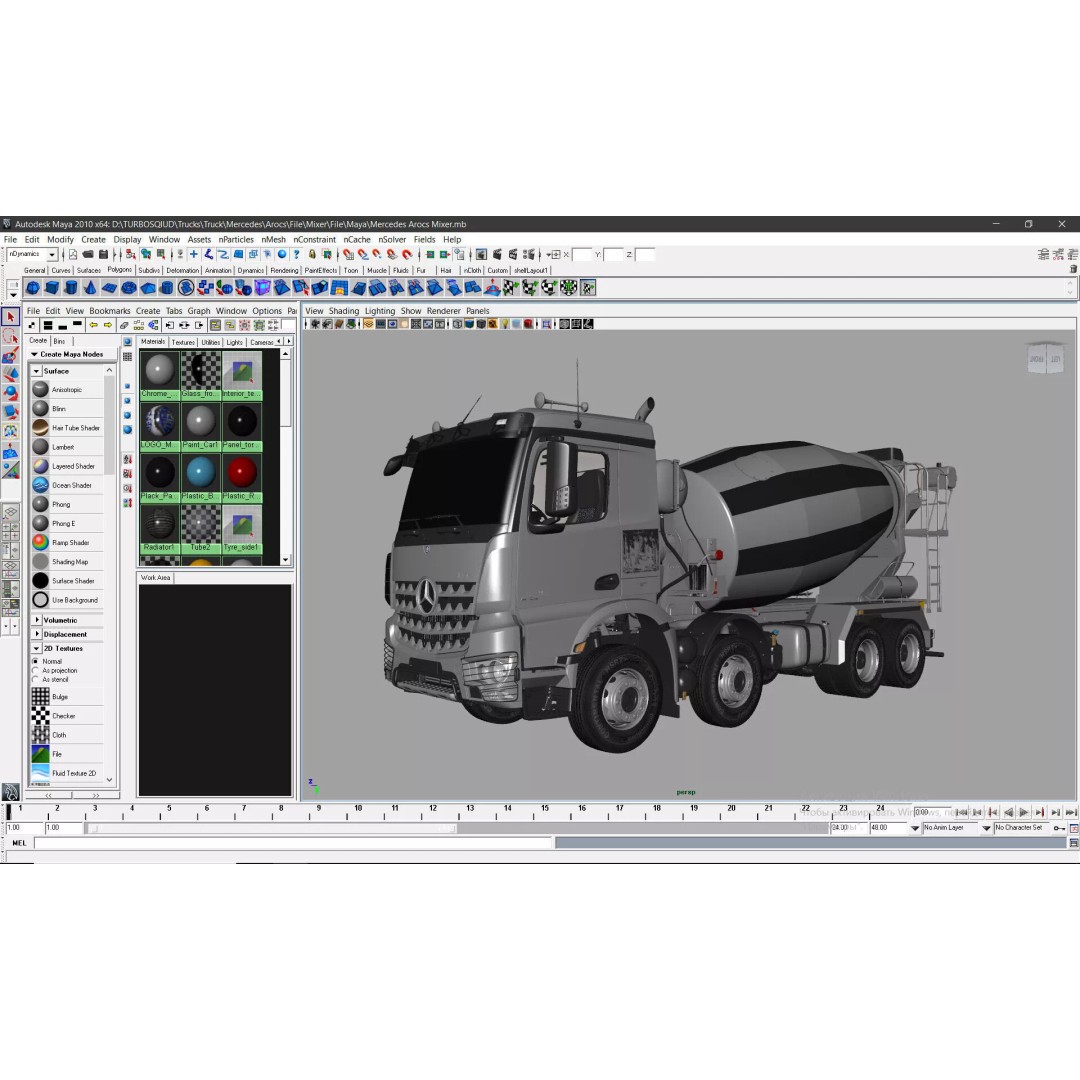Select the Lasso tool in toolbox

pos(10,336)
